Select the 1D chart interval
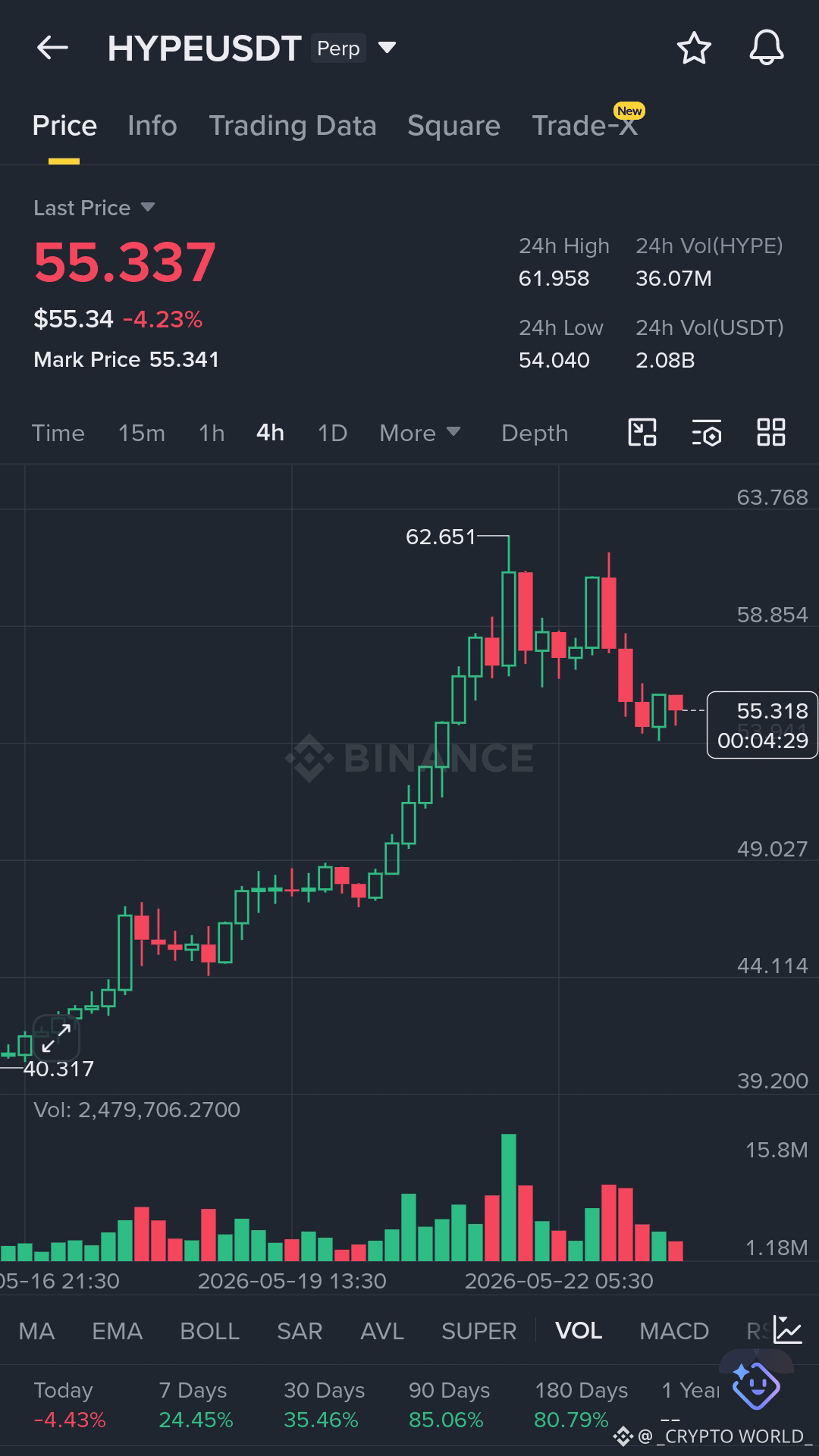This screenshot has height=1456, width=819. tap(332, 433)
